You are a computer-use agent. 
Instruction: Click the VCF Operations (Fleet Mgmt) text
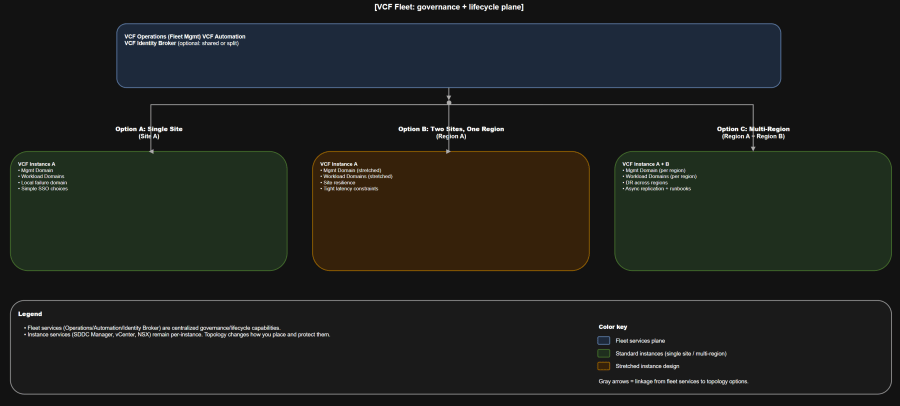[x=162, y=37]
